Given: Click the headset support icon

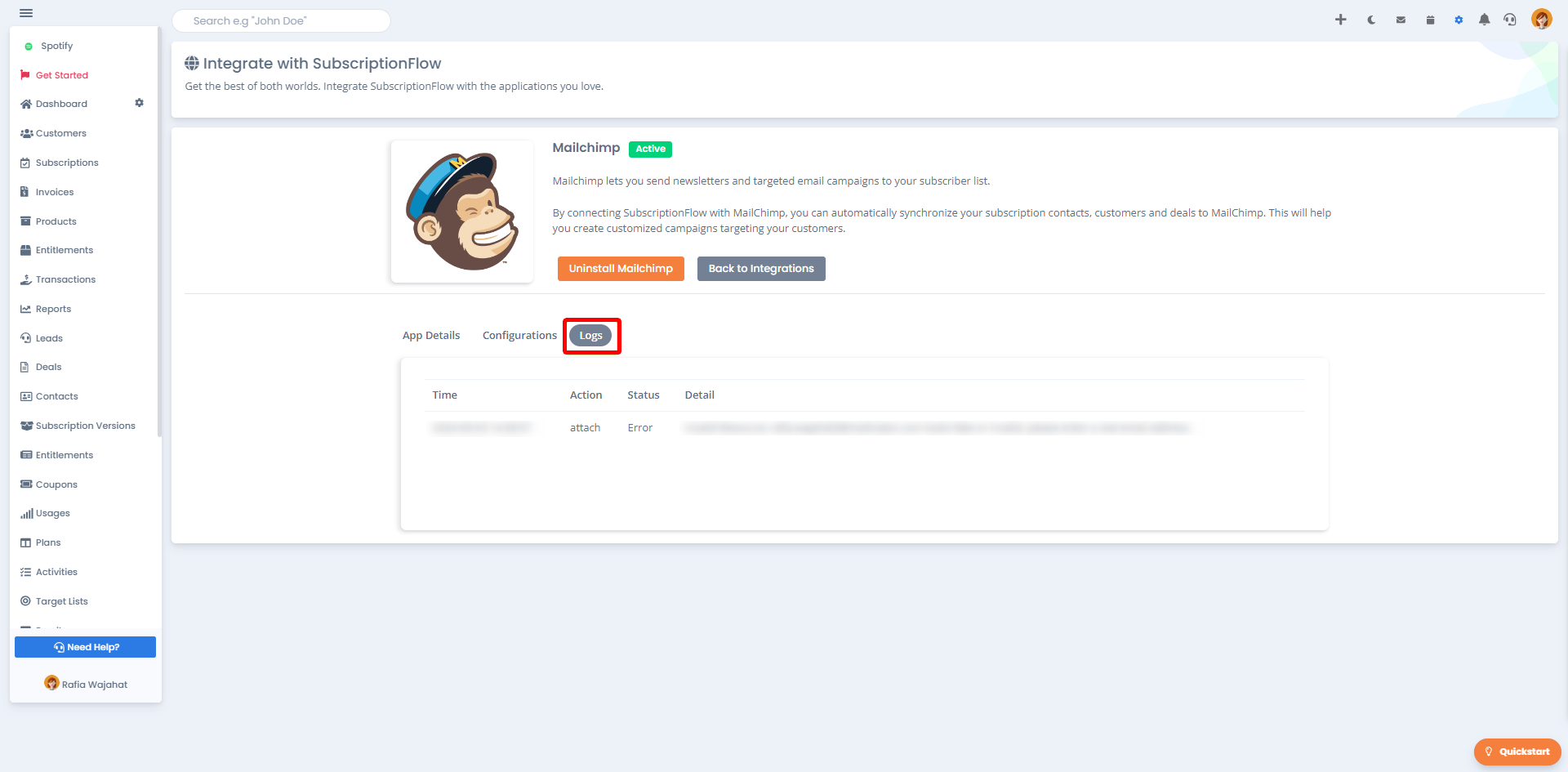Looking at the screenshot, I should click(x=1510, y=20).
